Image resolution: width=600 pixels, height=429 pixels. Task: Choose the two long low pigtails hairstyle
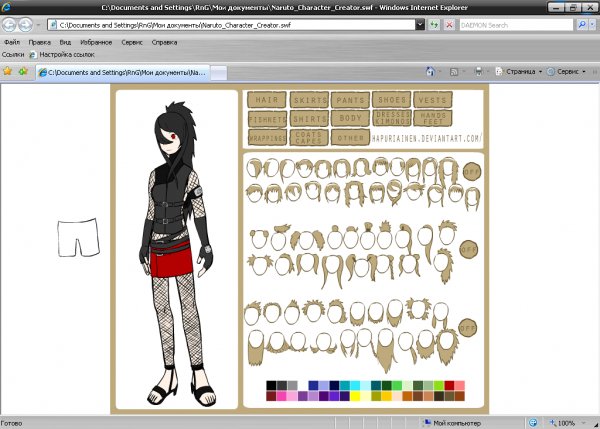tap(332, 270)
